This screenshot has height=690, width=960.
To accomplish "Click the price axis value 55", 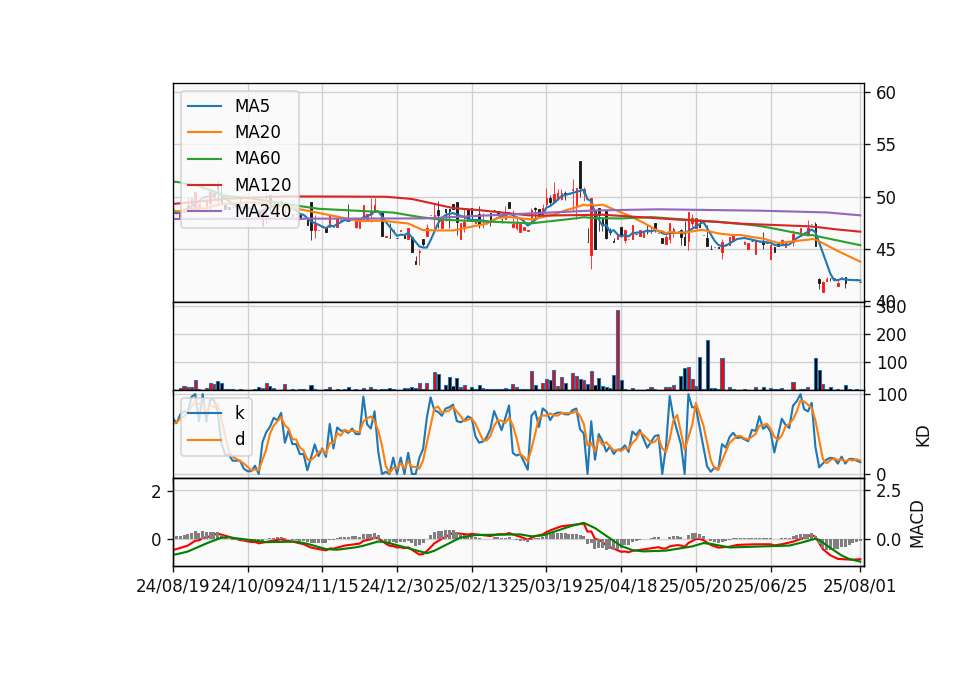I will tap(885, 145).
